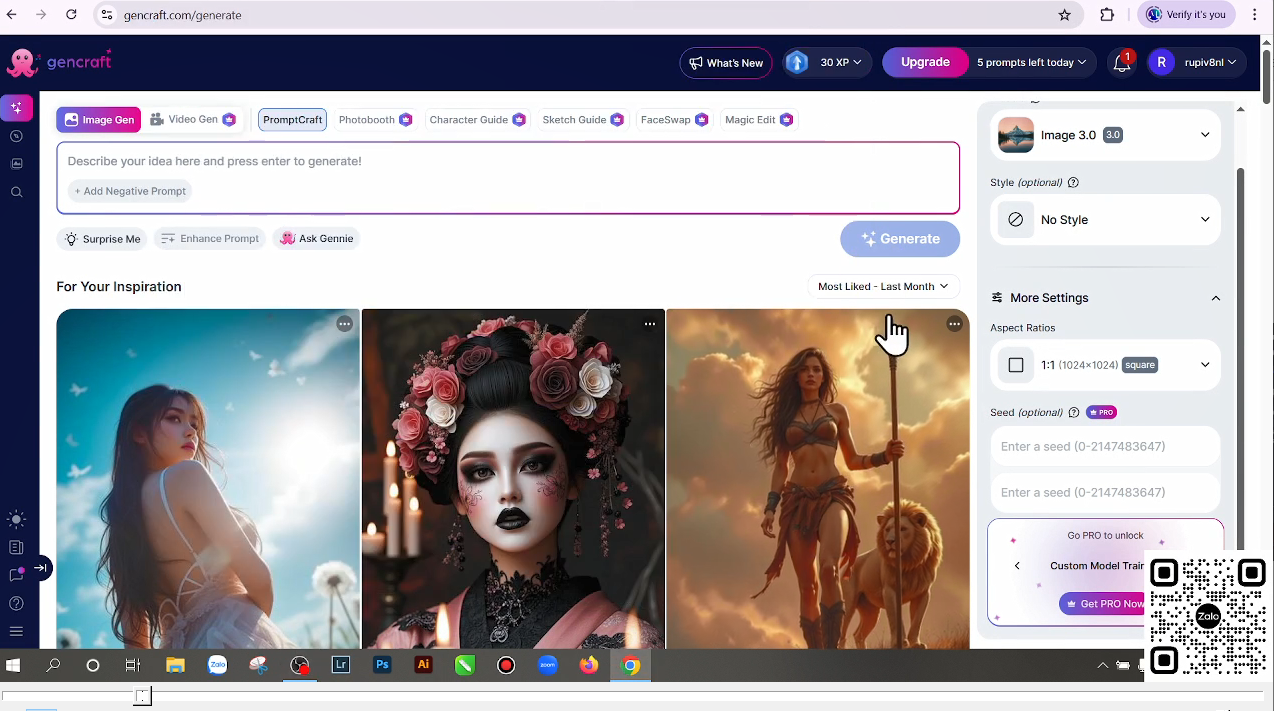This screenshot has height=711, width=1274.
Task: Expand the left sidebar with arrow button
Action: pos(40,568)
